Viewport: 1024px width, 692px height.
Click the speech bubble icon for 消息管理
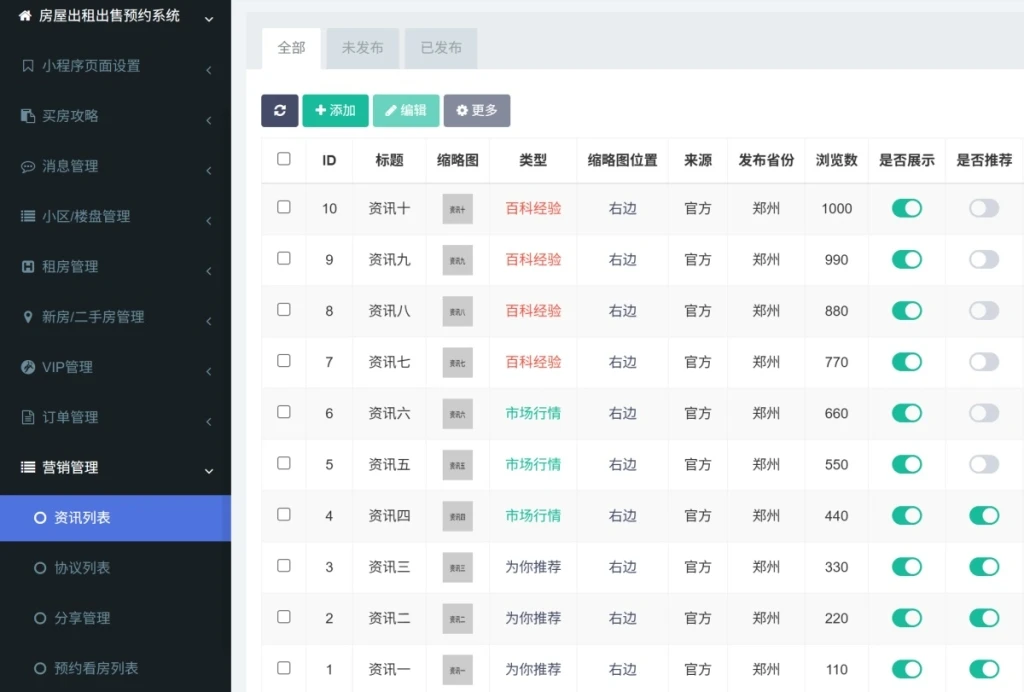28,167
